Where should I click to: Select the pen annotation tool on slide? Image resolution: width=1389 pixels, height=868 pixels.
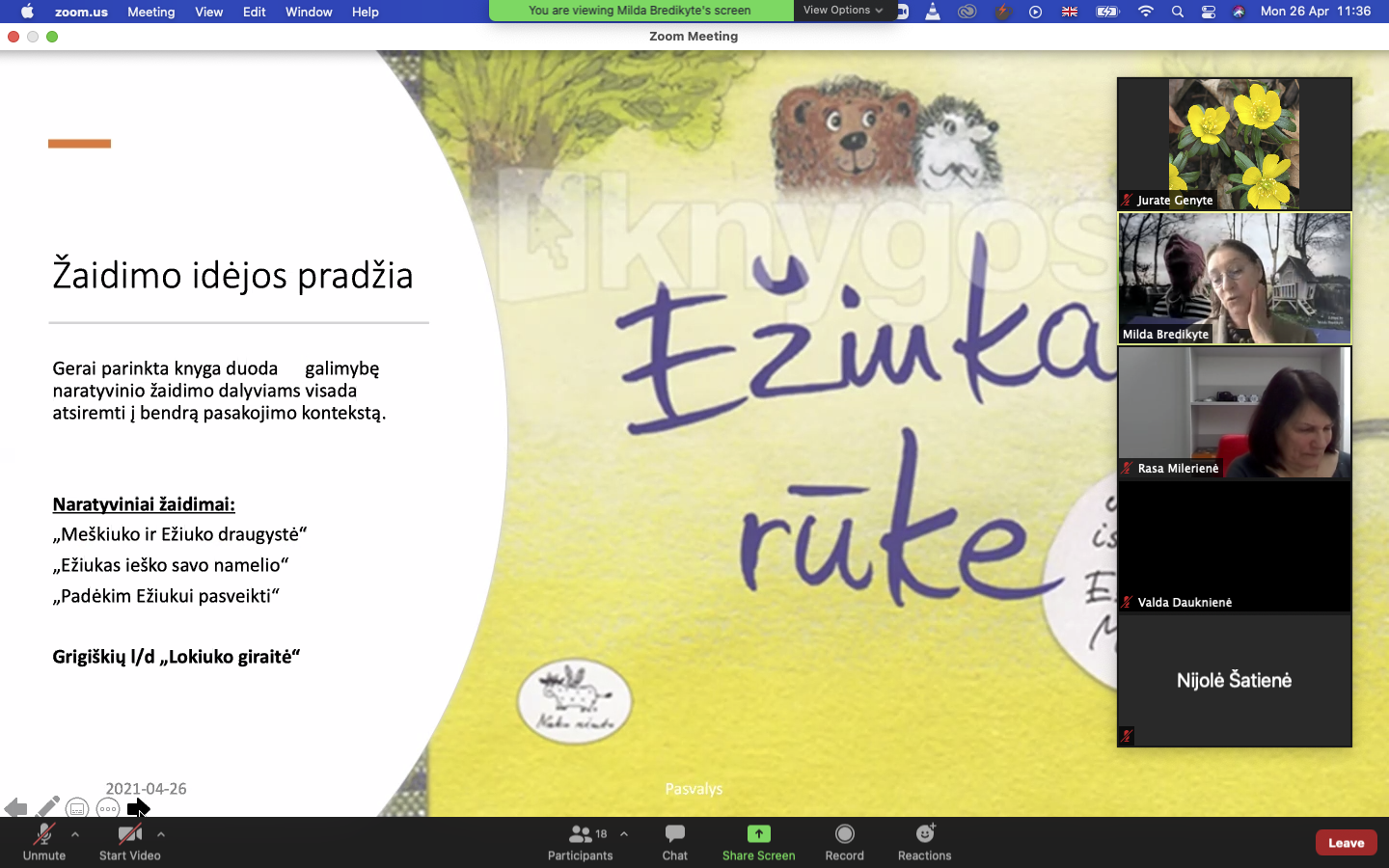coord(47,807)
